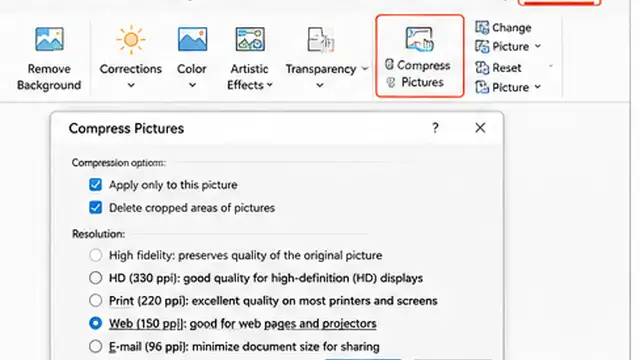Image resolution: width=640 pixels, height=360 pixels.
Task: Expand the Artistic Effects dropdown arrow
Action: coord(270,85)
